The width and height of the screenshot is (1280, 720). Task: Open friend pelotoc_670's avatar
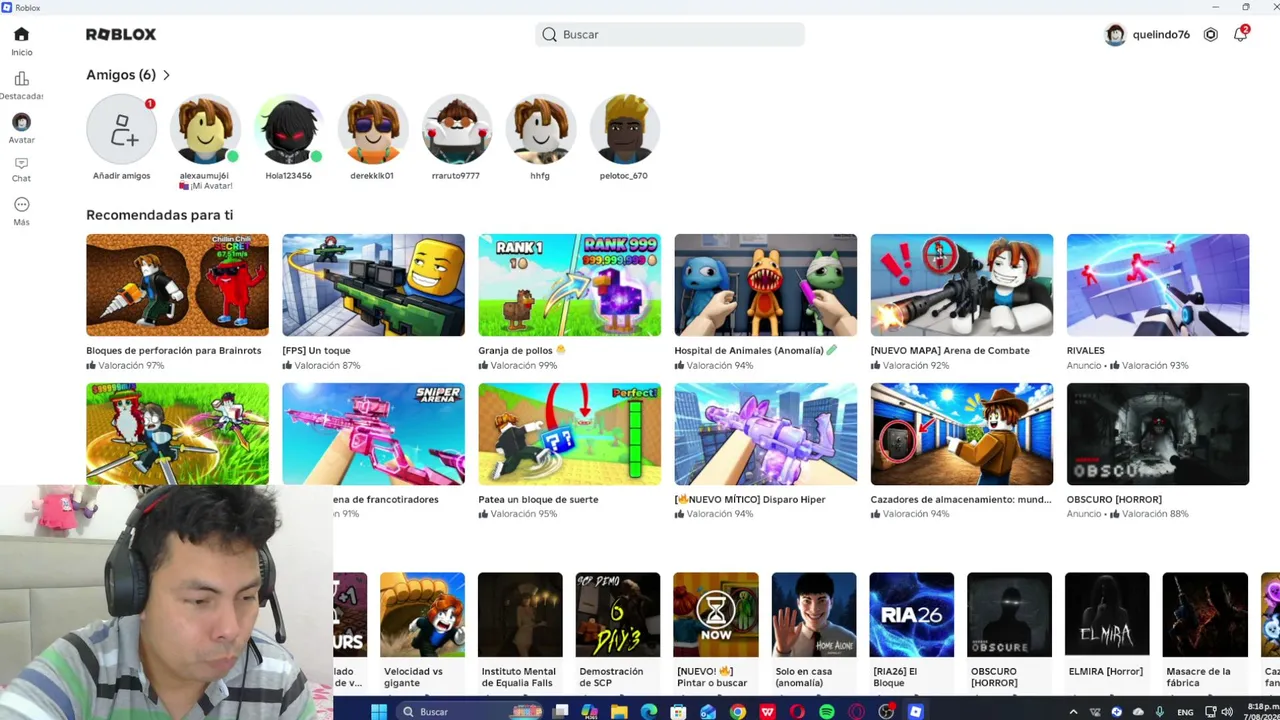tap(624, 129)
